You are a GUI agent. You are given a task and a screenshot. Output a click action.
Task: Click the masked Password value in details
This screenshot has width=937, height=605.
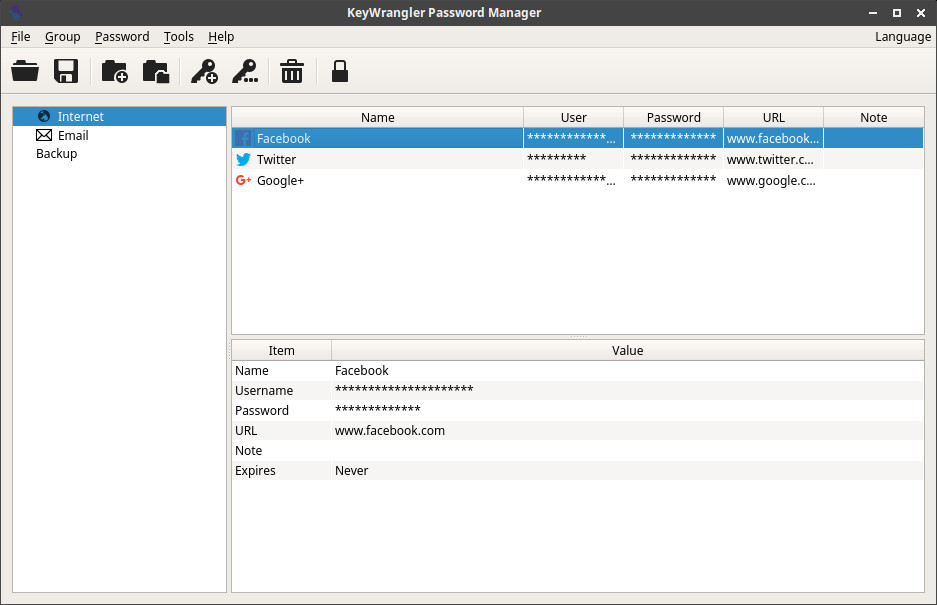[x=378, y=410]
